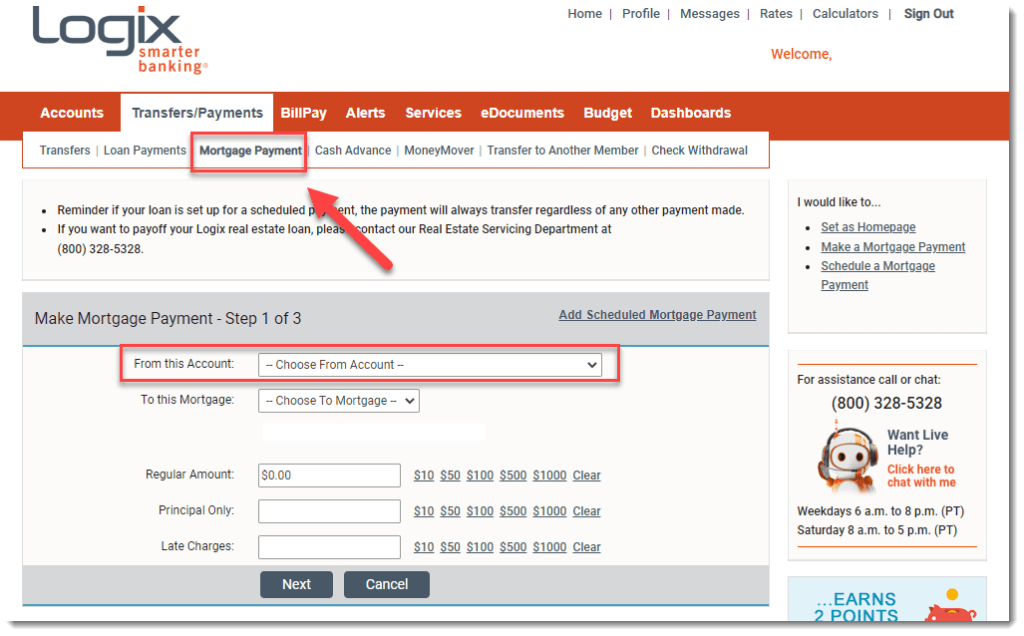Open the Accounts main tab
1024x636 pixels.
[72, 113]
